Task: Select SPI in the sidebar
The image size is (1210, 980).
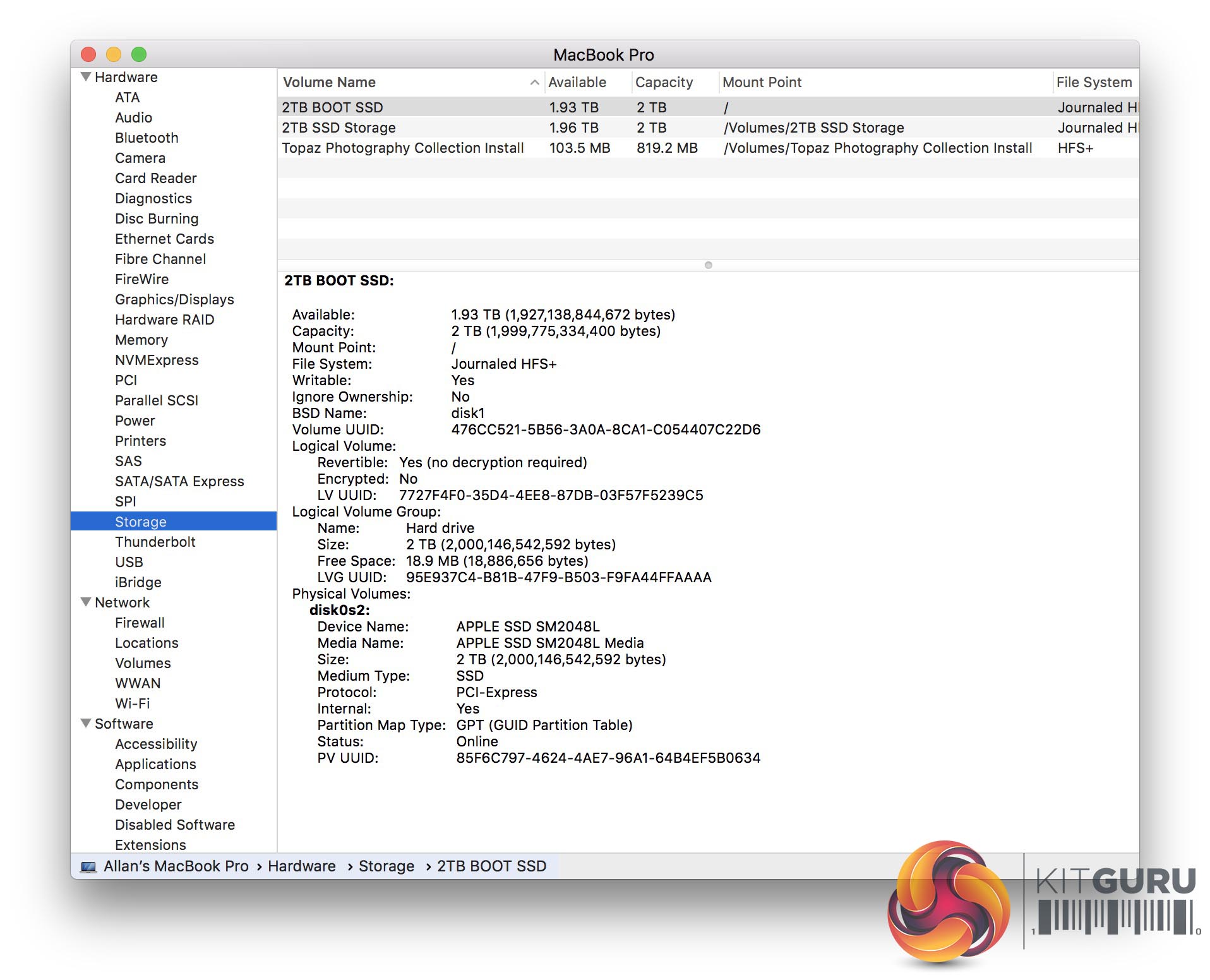Action: click(x=126, y=501)
